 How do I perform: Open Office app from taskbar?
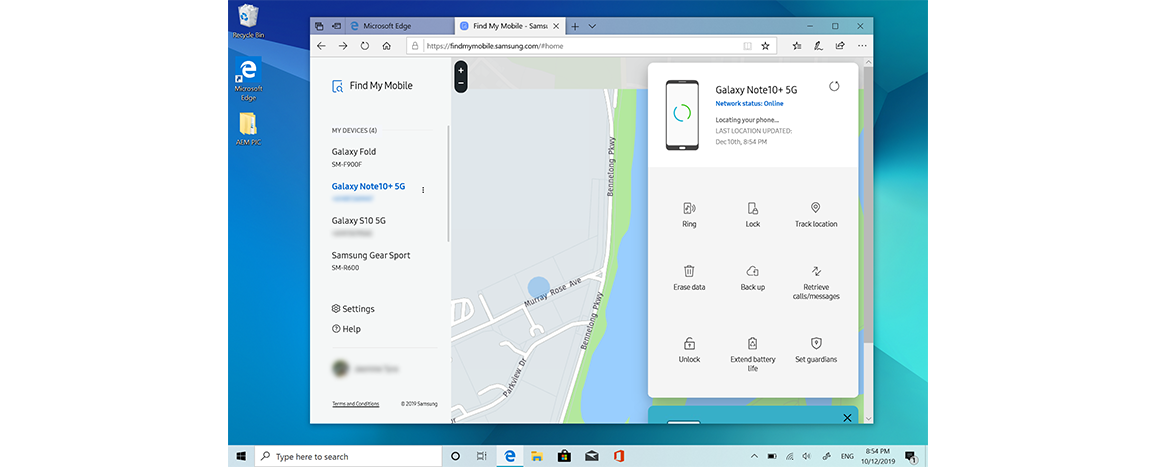coord(618,456)
